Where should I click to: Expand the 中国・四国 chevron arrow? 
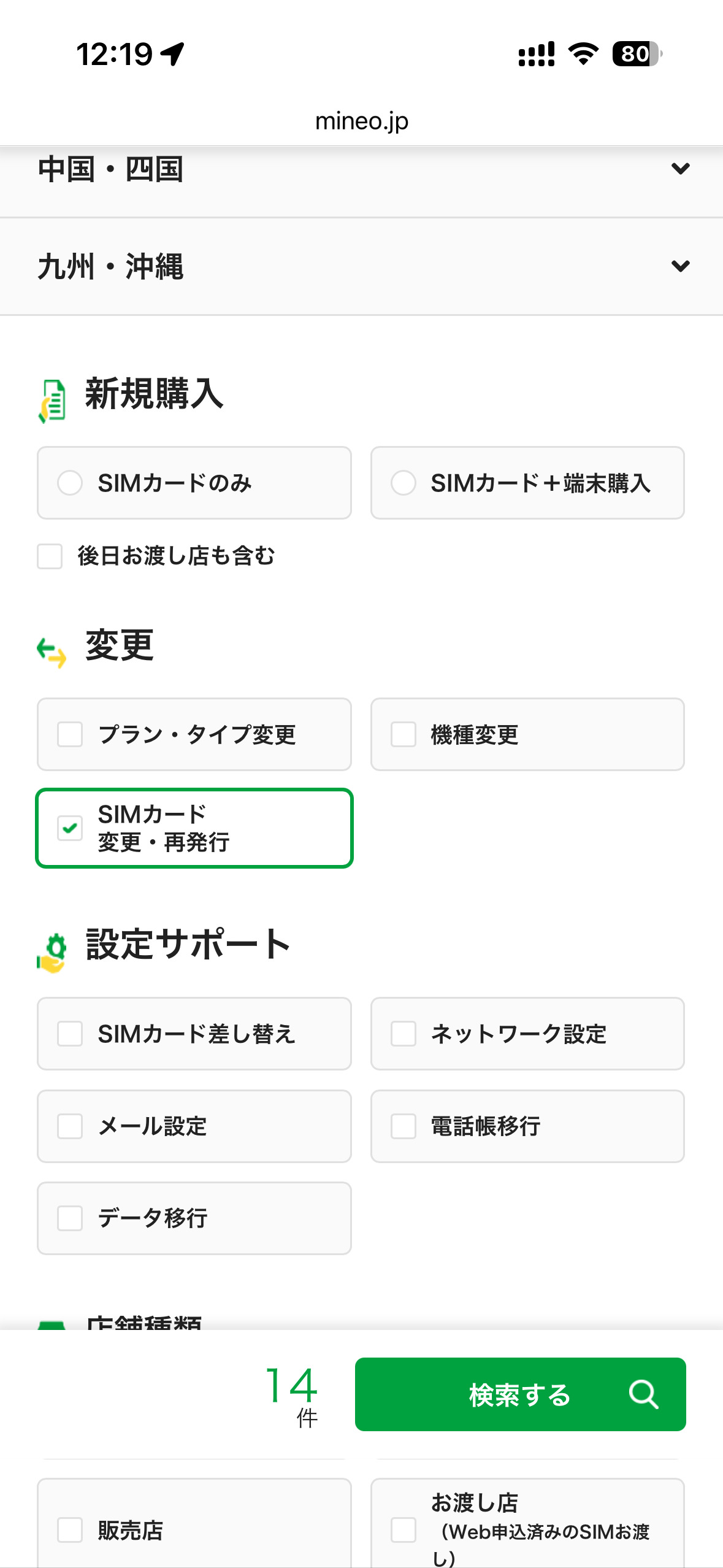pyautogui.click(x=680, y=169)
